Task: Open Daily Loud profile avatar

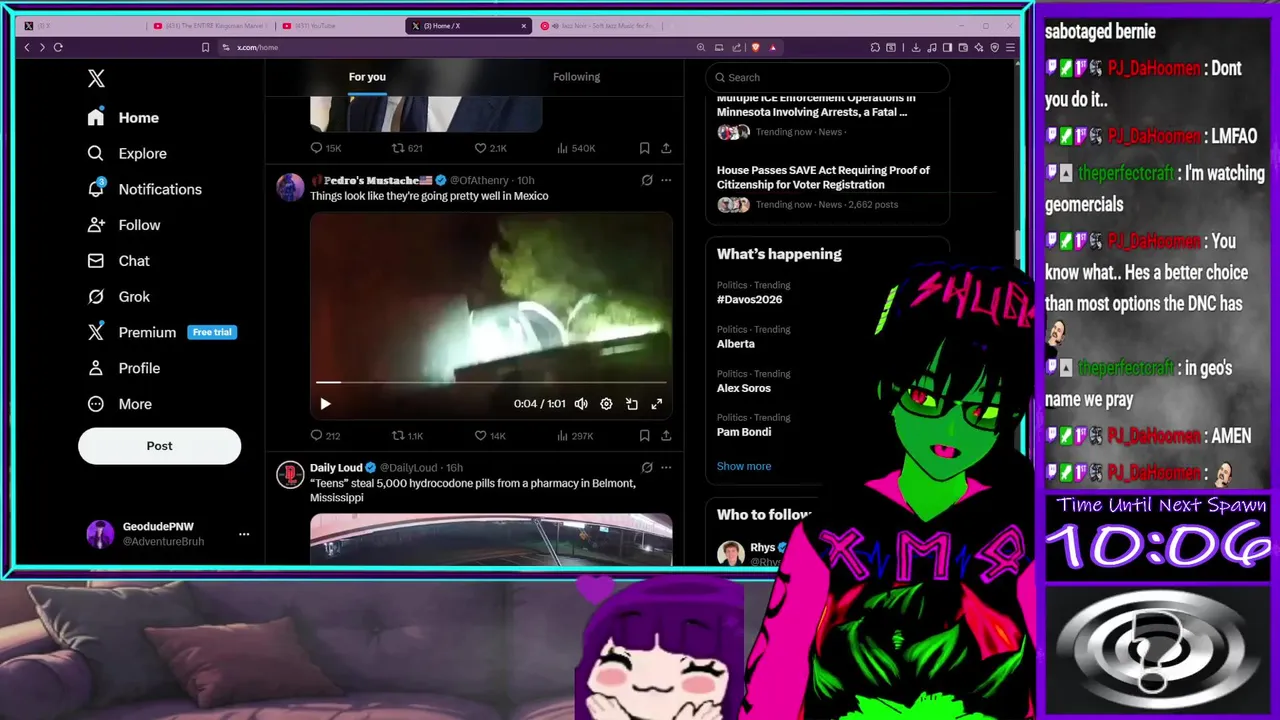Action: [x=290, y=474]
